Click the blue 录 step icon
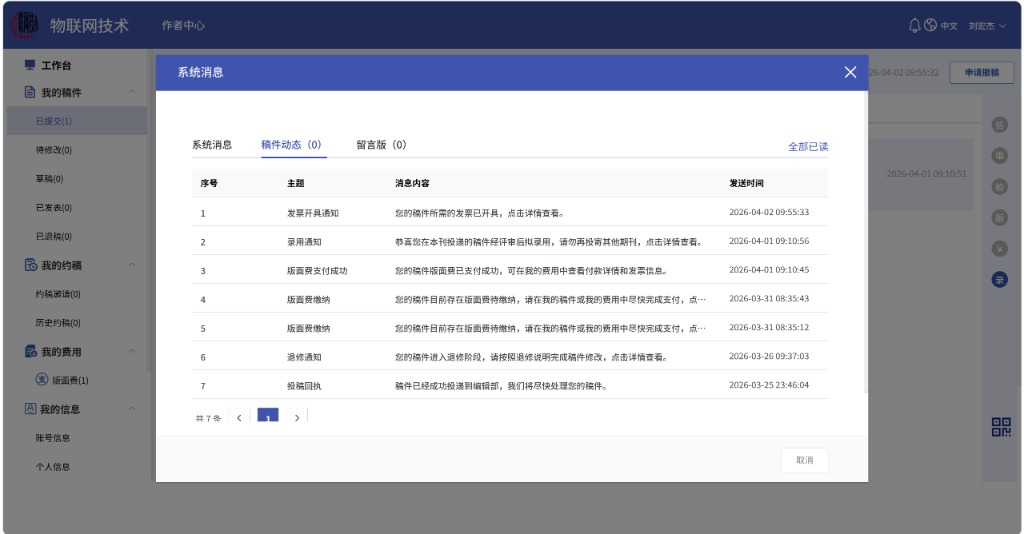This screenshot has height=534, width=1024. pyautogui.click(x=998, y=280)
